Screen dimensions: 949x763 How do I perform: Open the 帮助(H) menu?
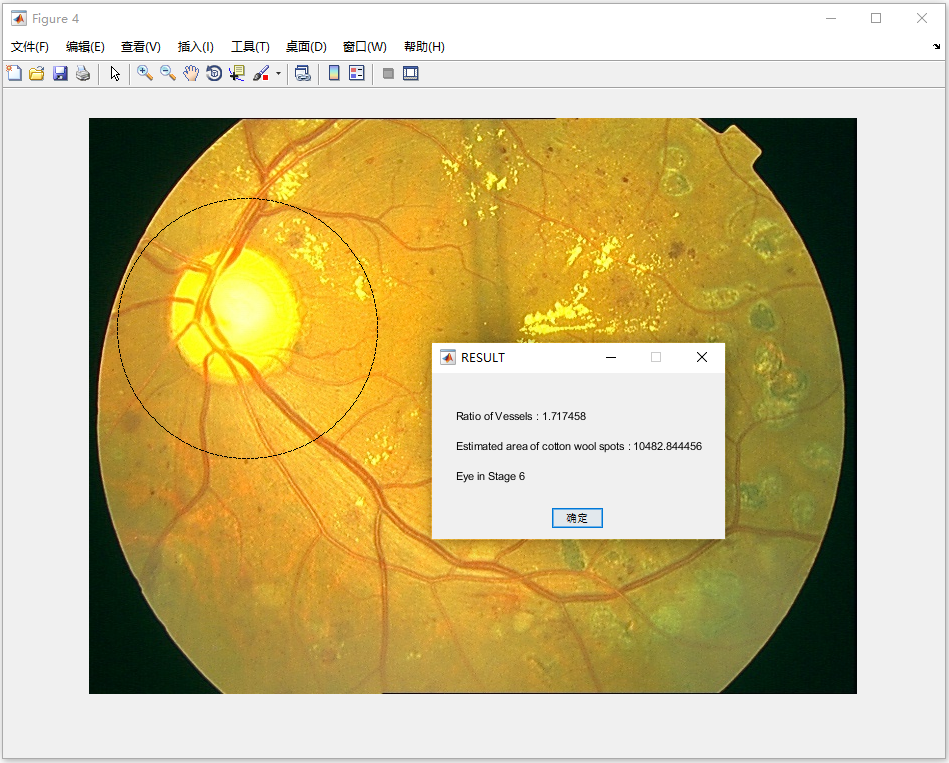coord(424,47)
